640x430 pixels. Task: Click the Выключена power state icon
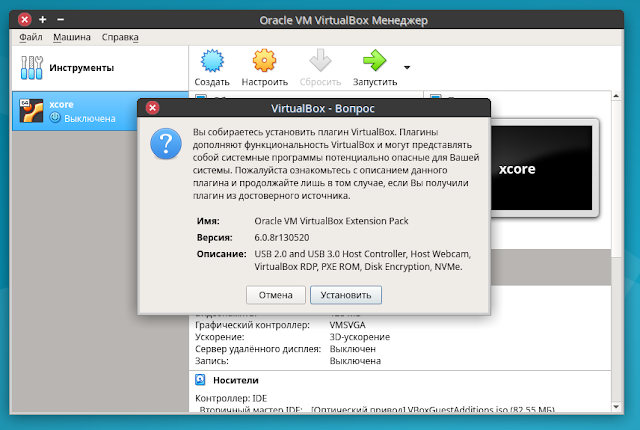pos(55,118)
